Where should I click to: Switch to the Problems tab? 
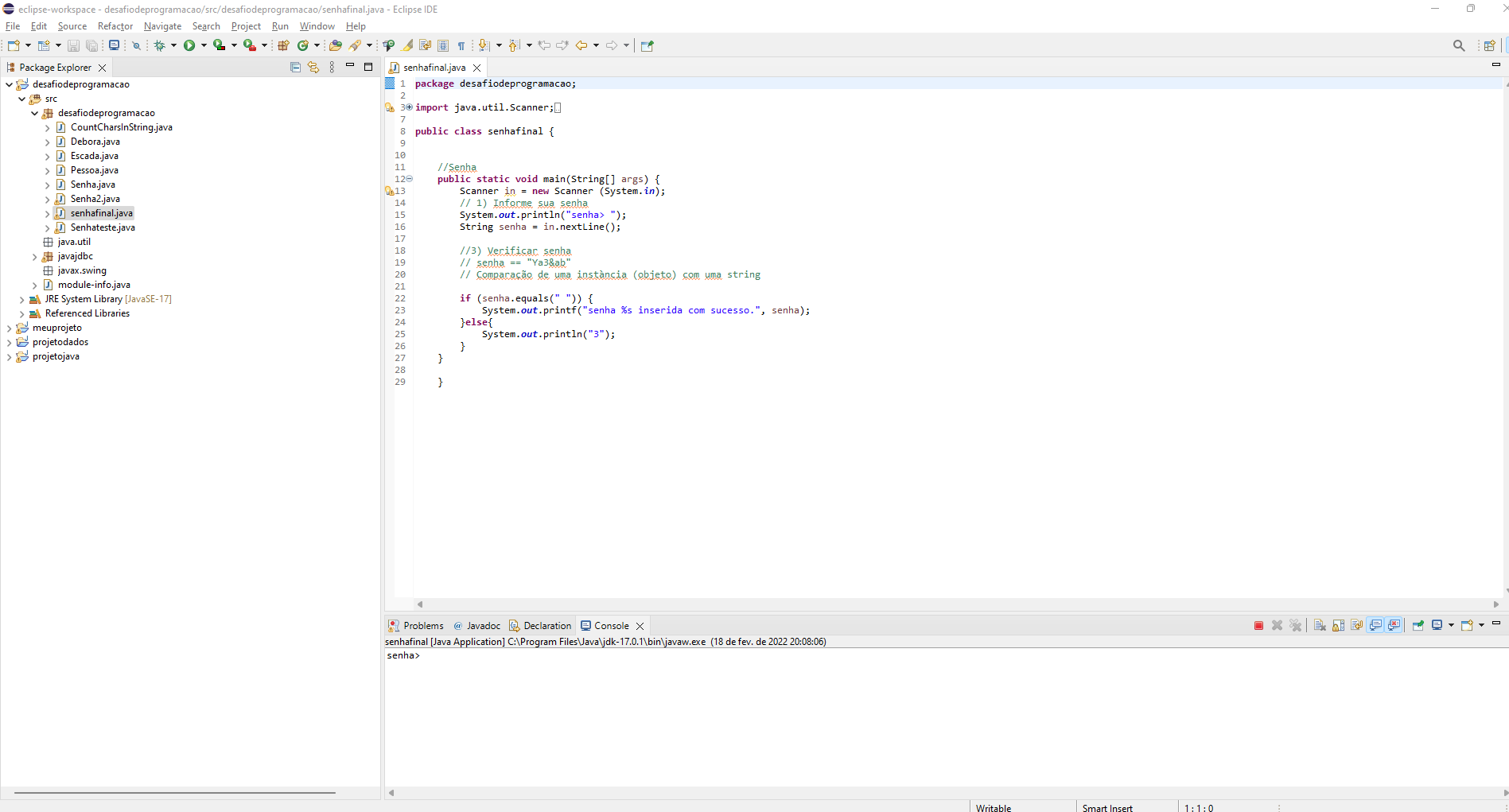[x=416, y=626]
